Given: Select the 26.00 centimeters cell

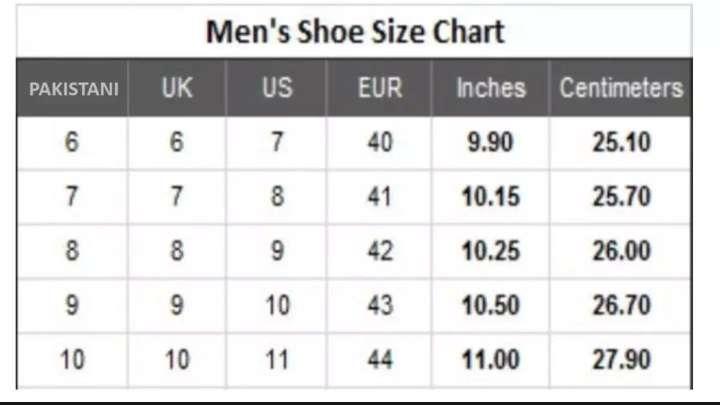Looking at the screenshot, I should coord(621,251).
